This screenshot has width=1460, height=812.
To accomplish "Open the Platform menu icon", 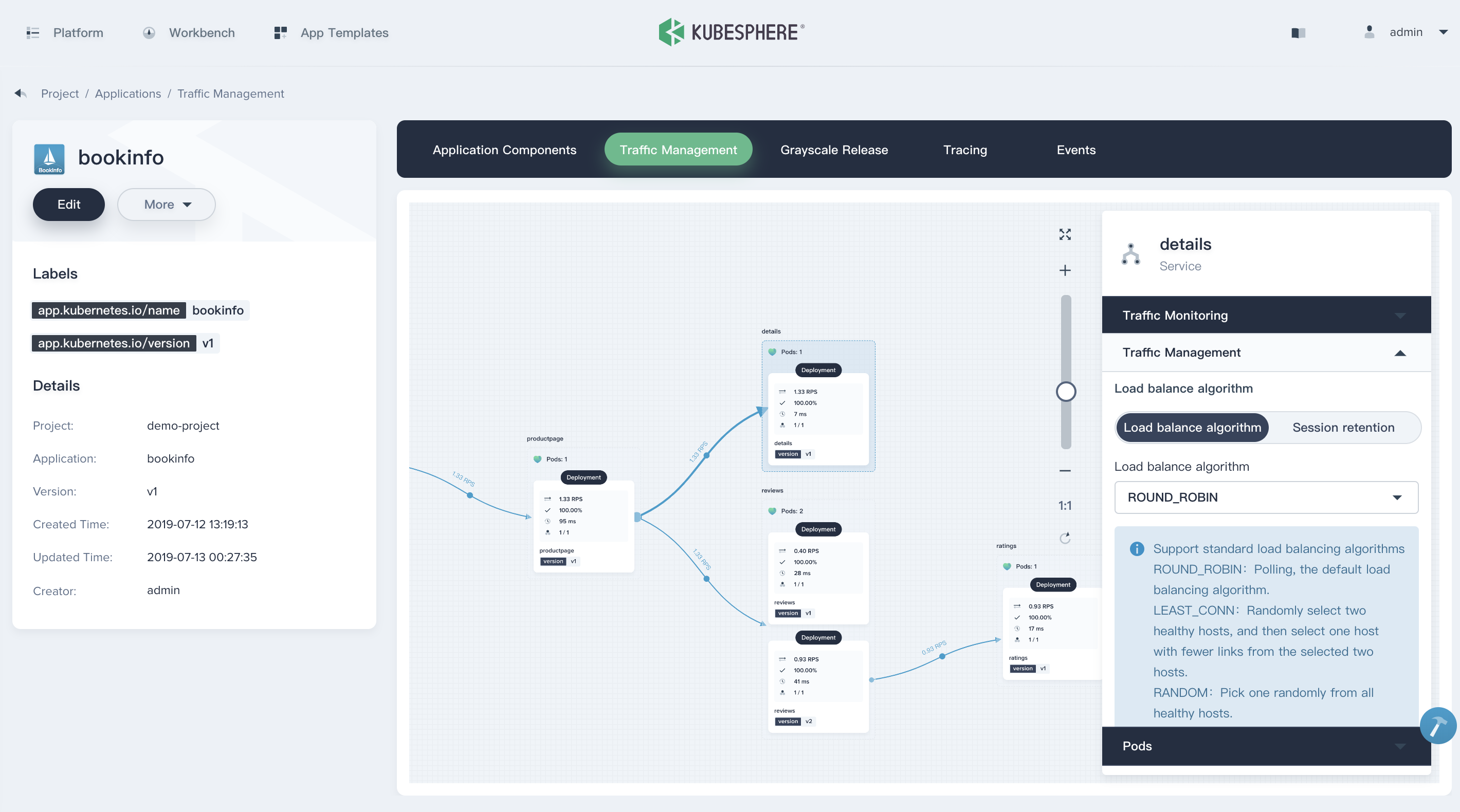I will (33, 33).
